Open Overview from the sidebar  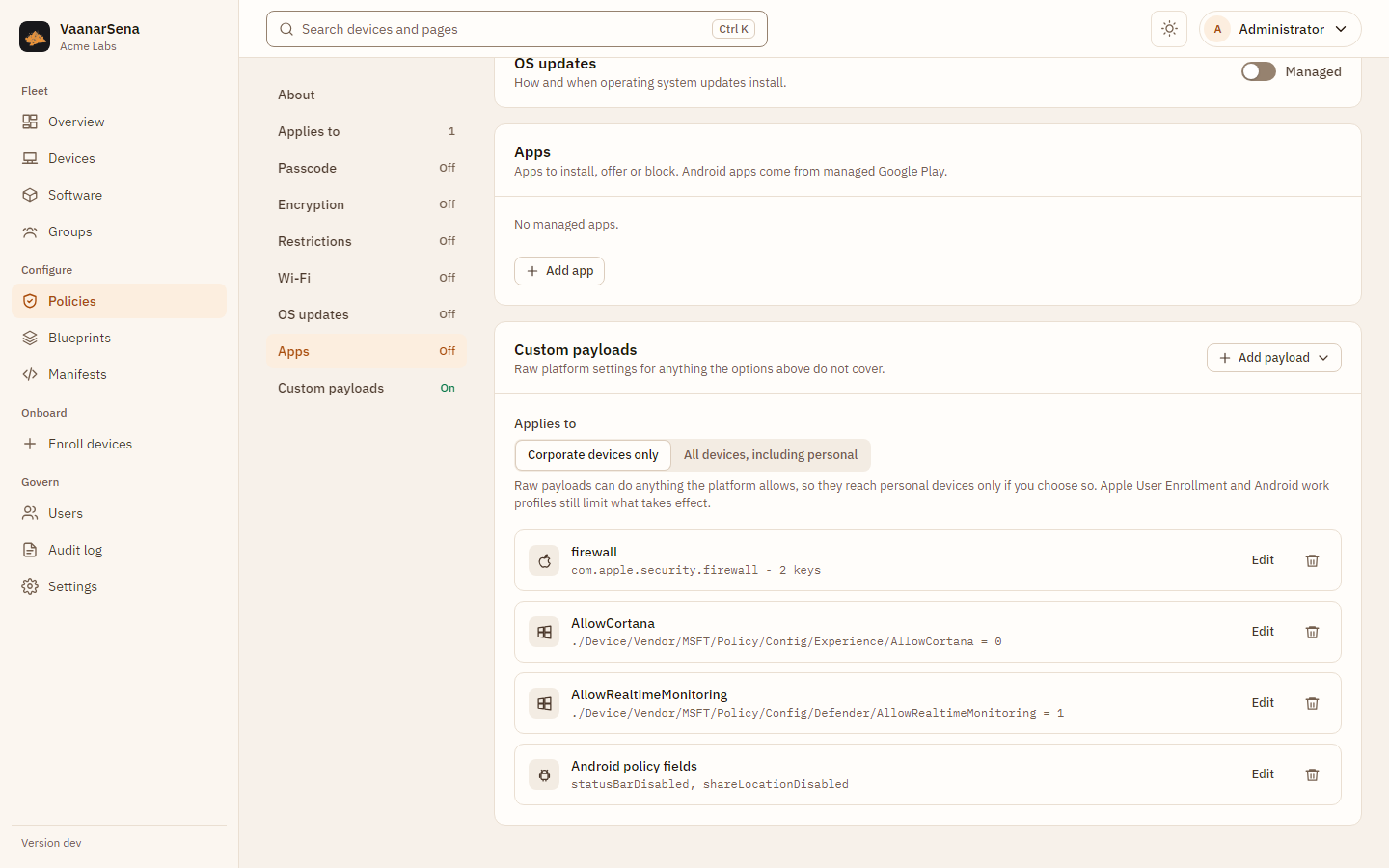119,122
